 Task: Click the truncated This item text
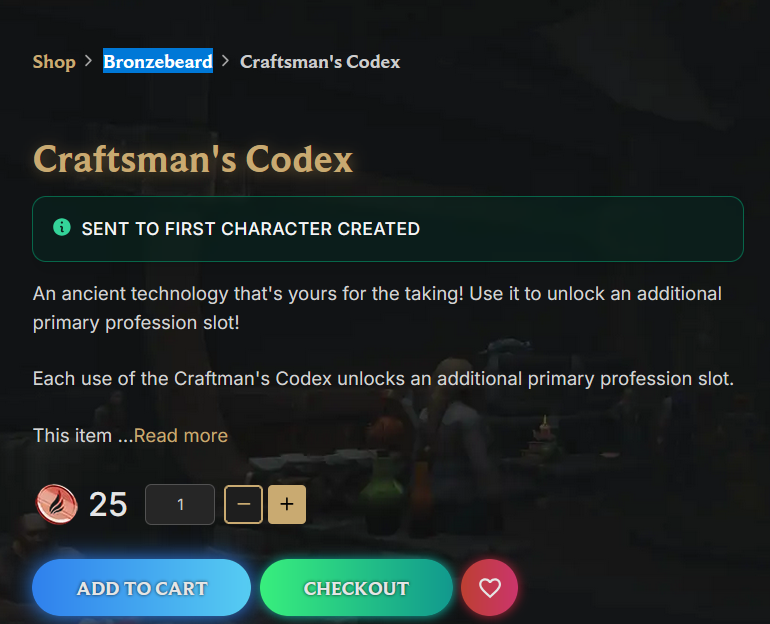(x=82, y=435)
